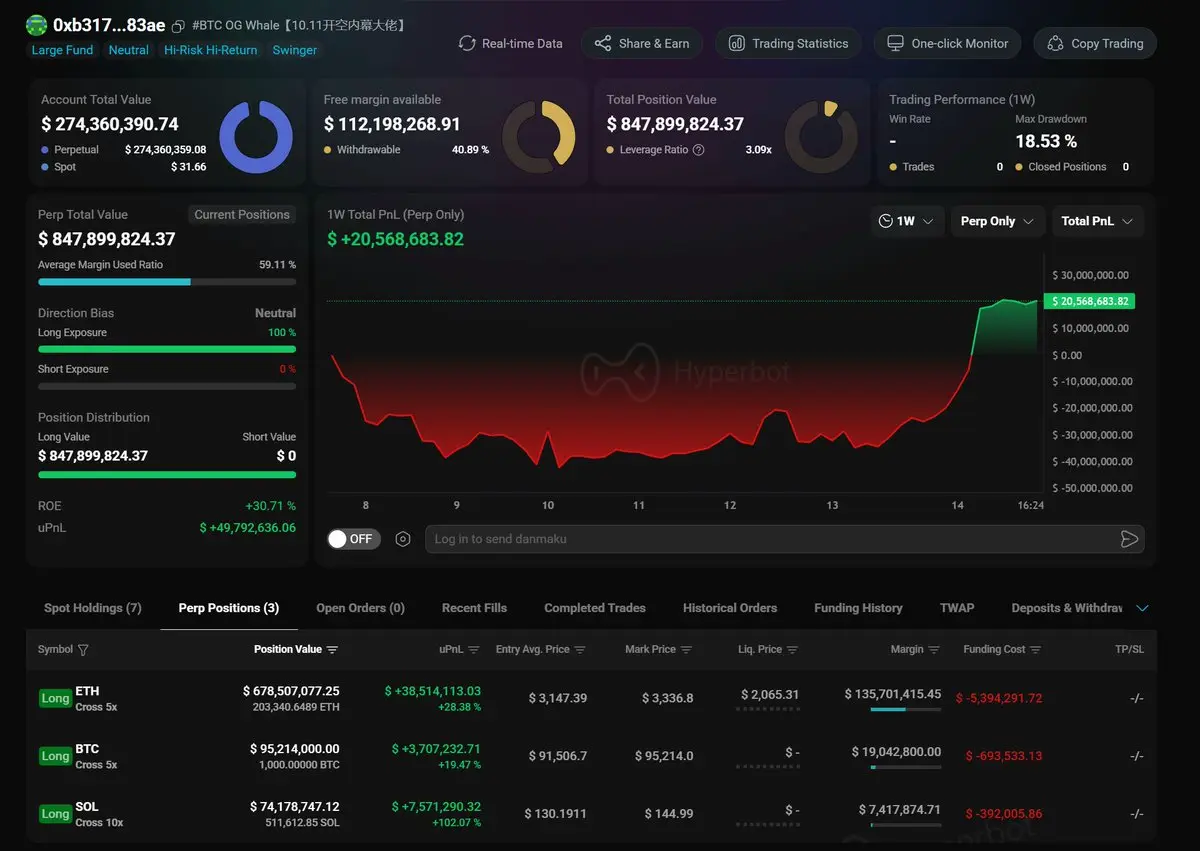Click the BTC entry price $91,506.7

click(x=556, y=756)
